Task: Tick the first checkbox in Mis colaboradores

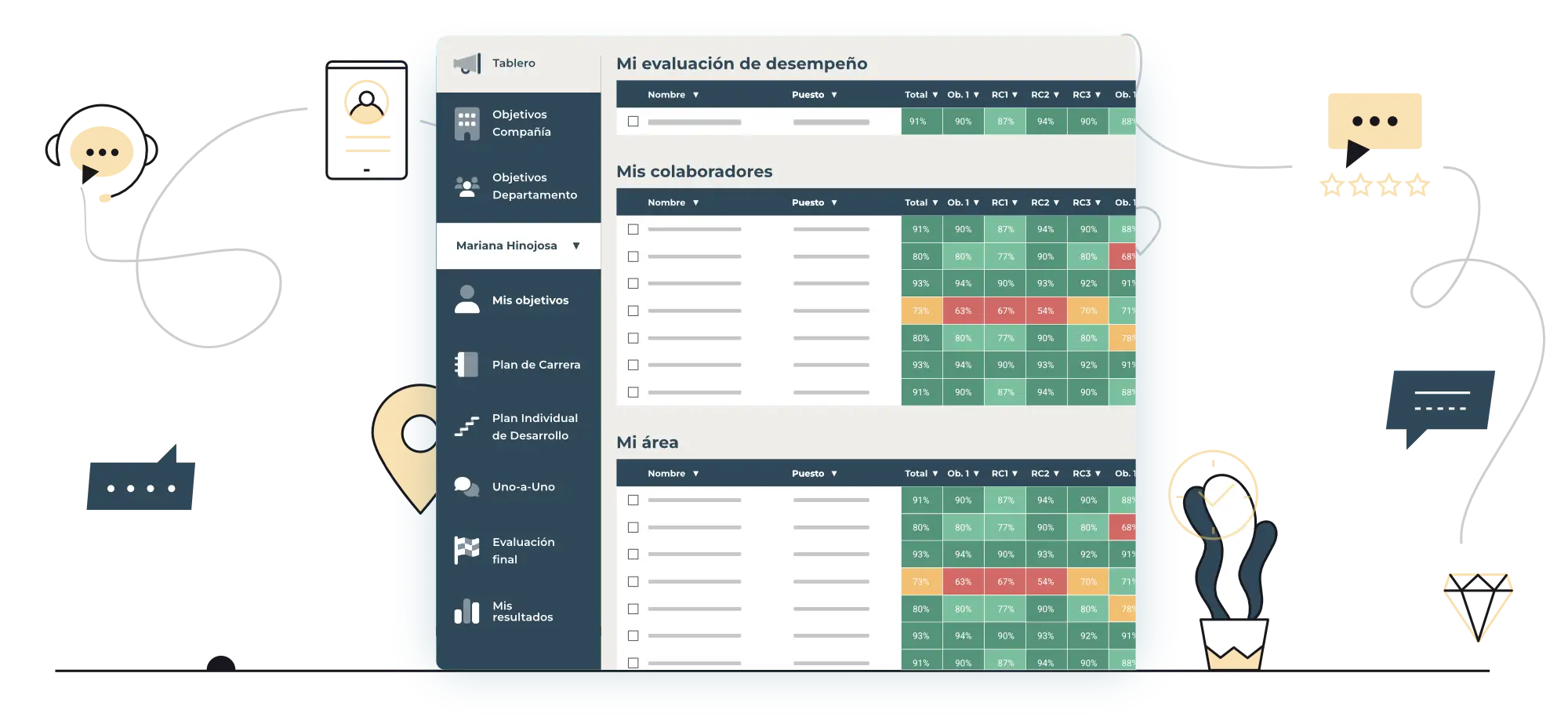Action: point(633,230)
